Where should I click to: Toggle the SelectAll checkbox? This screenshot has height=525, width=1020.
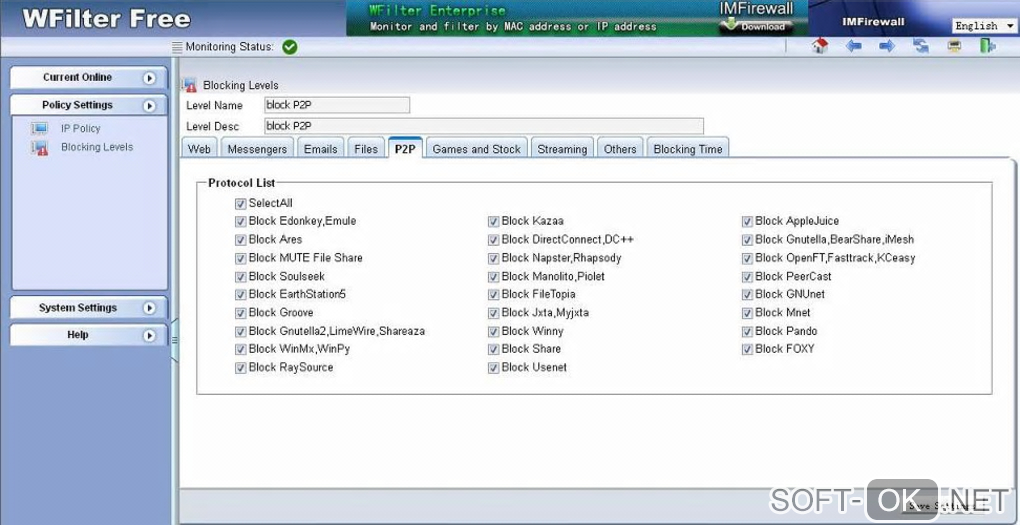[241, 204]
